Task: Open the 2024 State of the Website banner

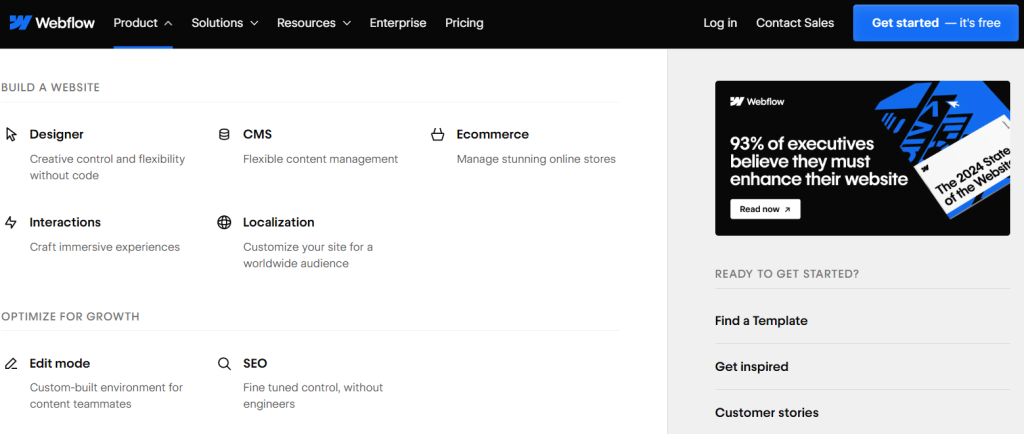Action: pyautogui.click(x=862, y=158)
